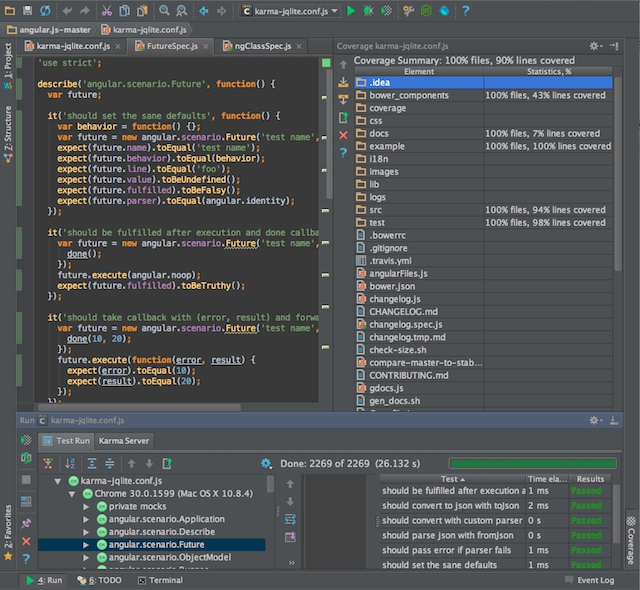Open Coverage panel gear settings
640x590 pixels.
coord(594,46)
